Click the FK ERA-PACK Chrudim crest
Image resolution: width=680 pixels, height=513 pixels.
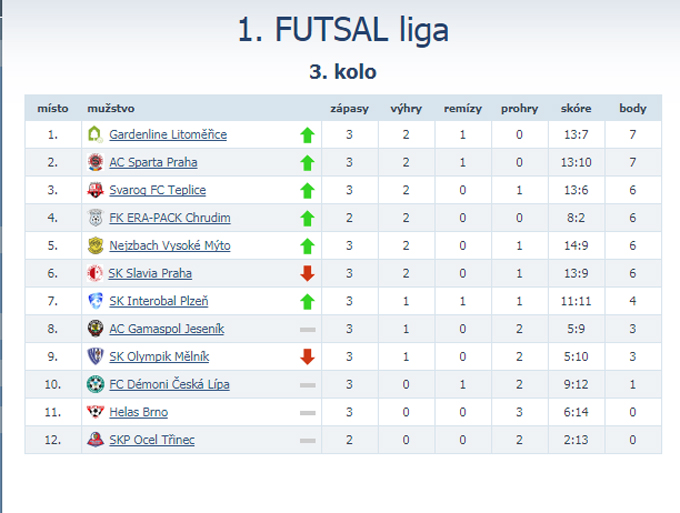point(95,217)
